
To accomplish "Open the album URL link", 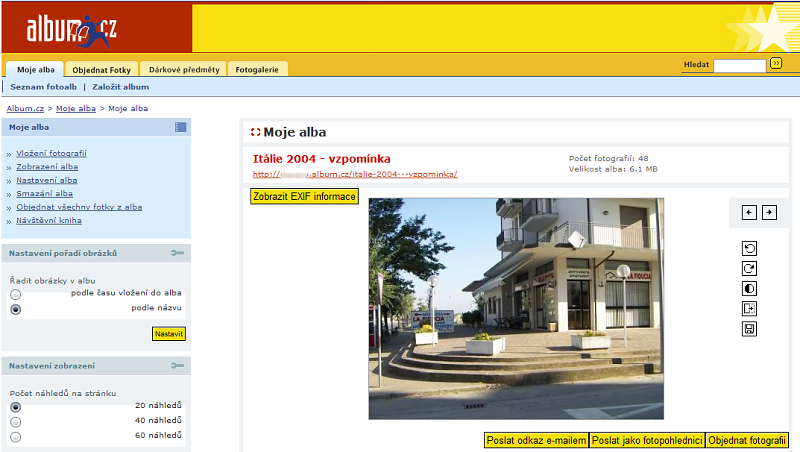I will [355, 174].
